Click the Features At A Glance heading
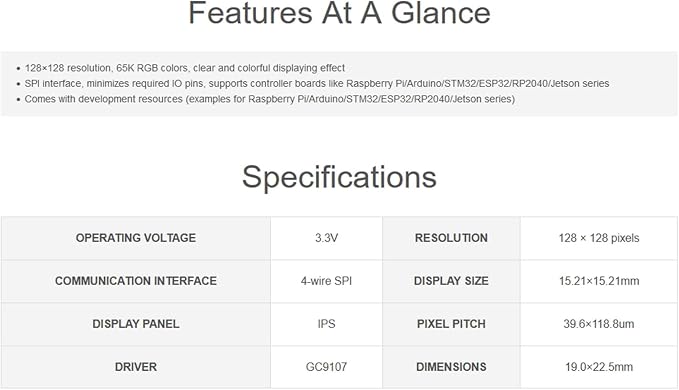 pyautogui.click(x=339, y=13)
